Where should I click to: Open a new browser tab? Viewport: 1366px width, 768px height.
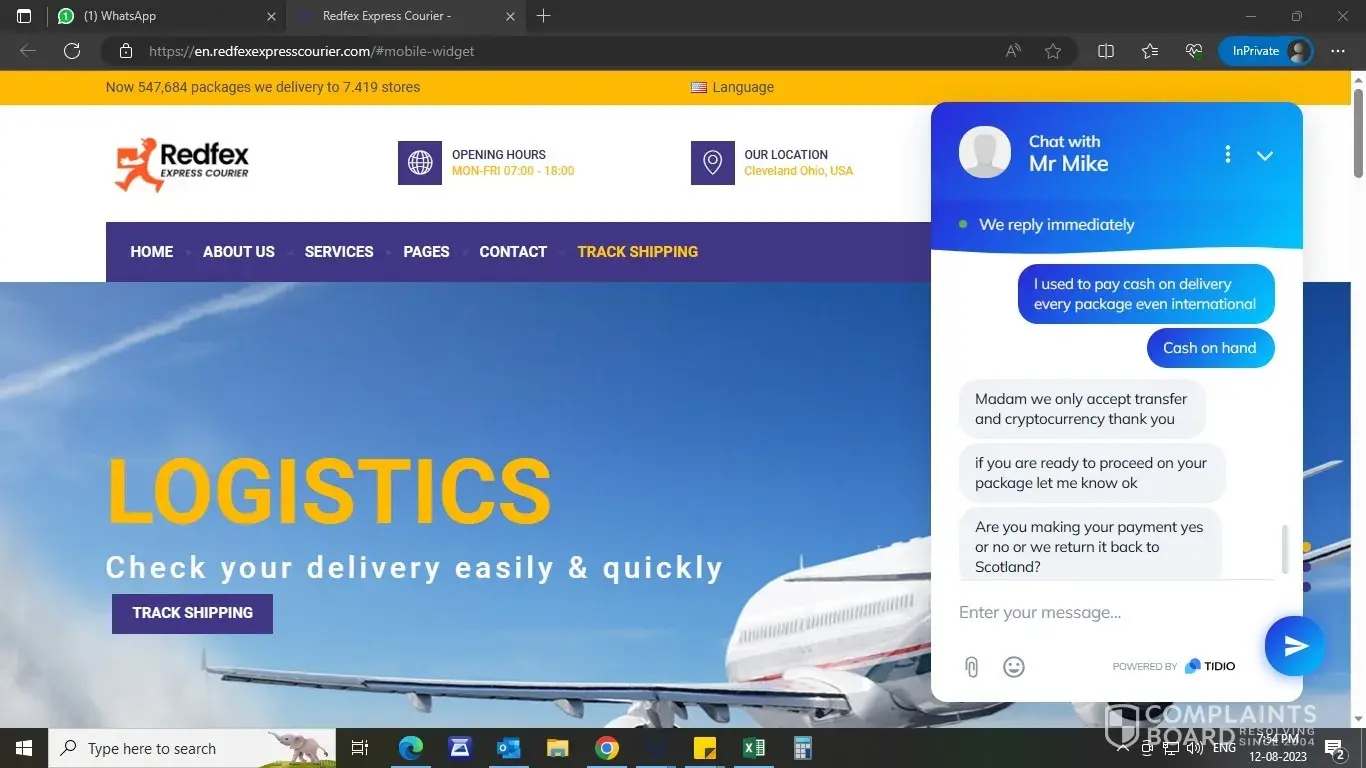(543, 16)
